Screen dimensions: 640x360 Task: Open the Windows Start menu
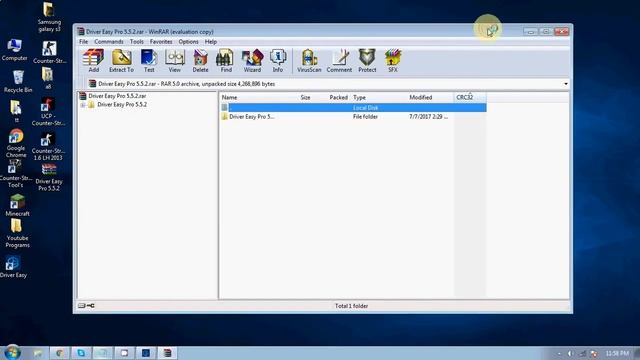(x=12, y=352)
